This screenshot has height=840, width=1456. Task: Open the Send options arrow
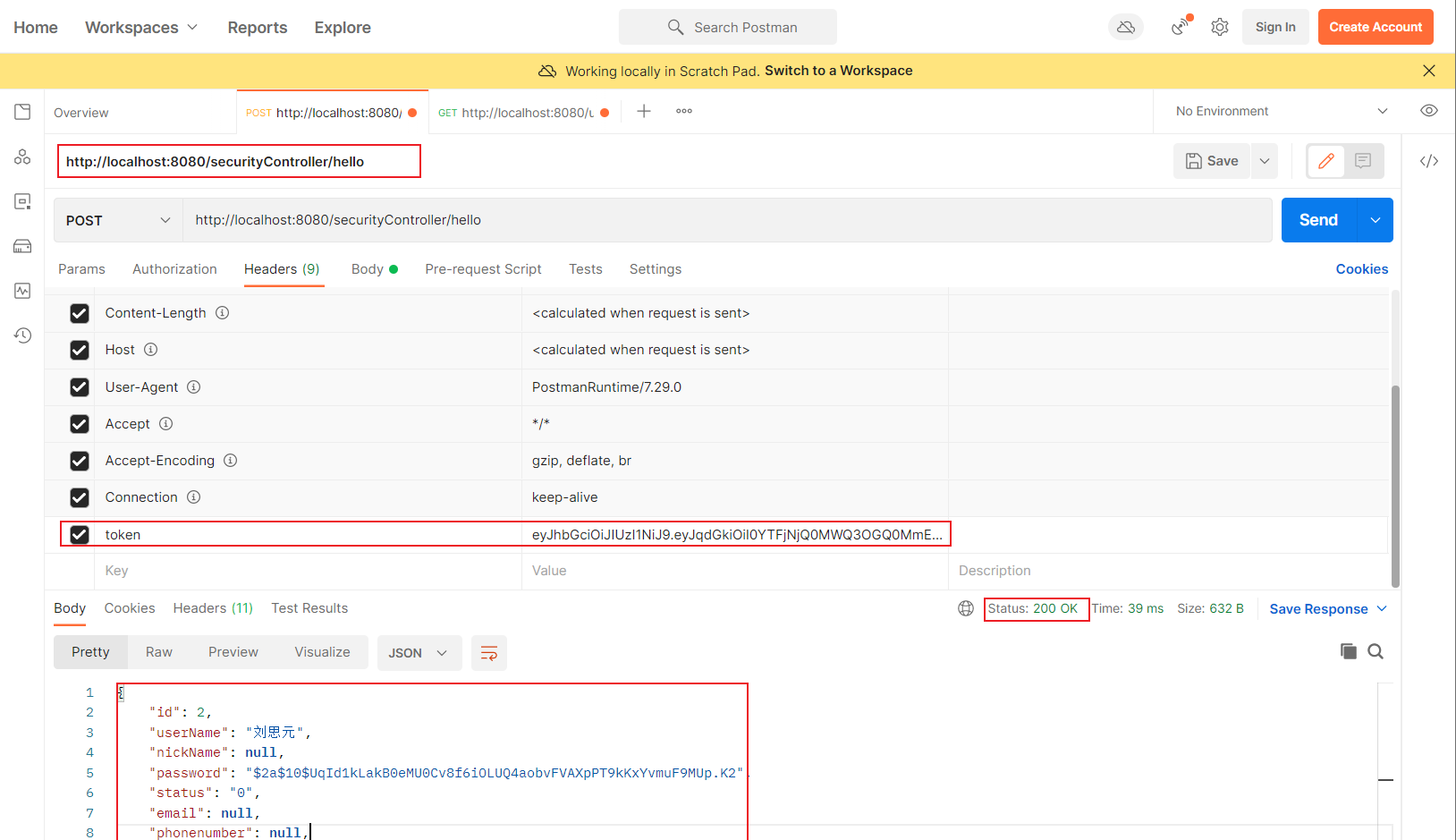[1376, 220]
